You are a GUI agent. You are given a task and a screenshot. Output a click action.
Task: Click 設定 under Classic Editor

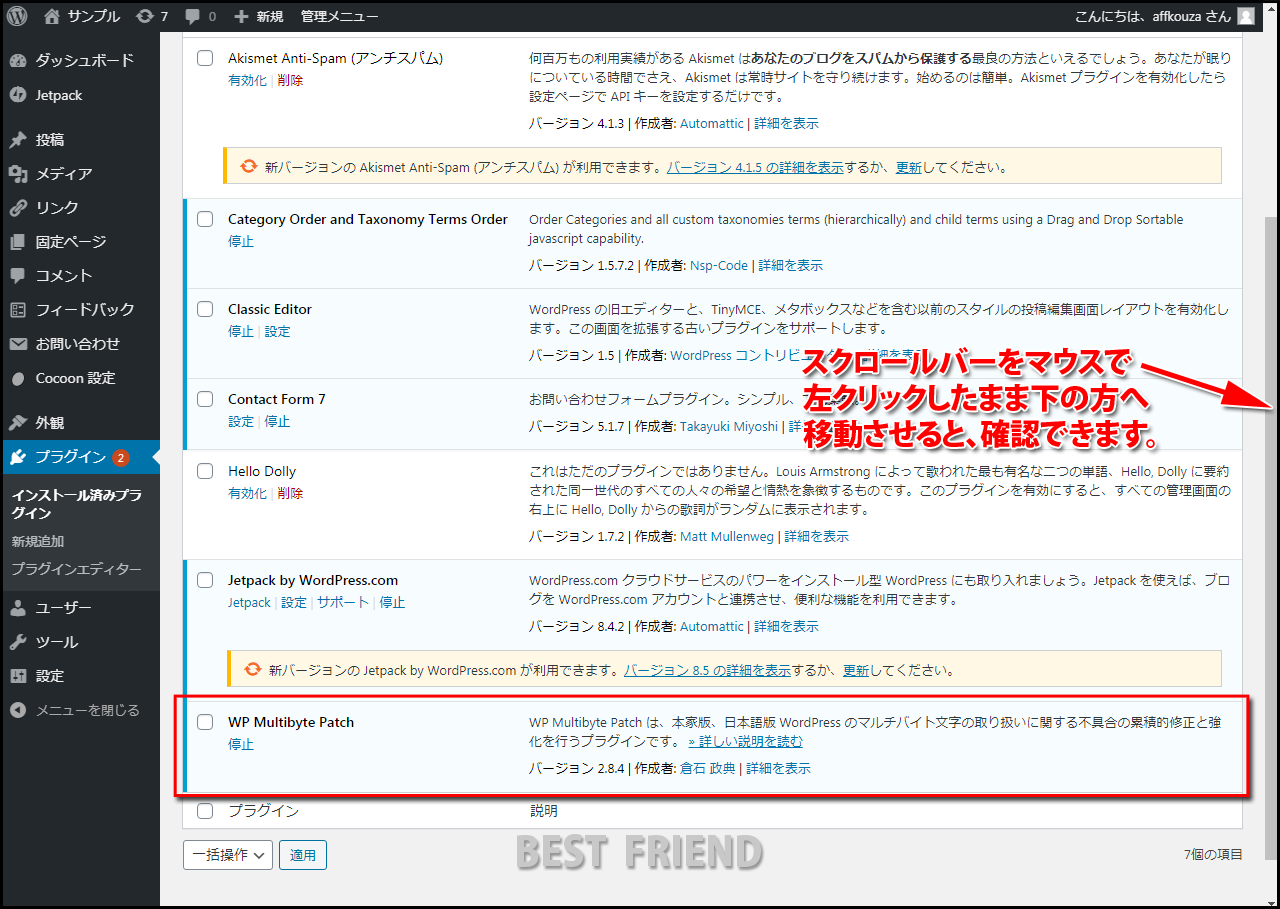tap(277, 331)
